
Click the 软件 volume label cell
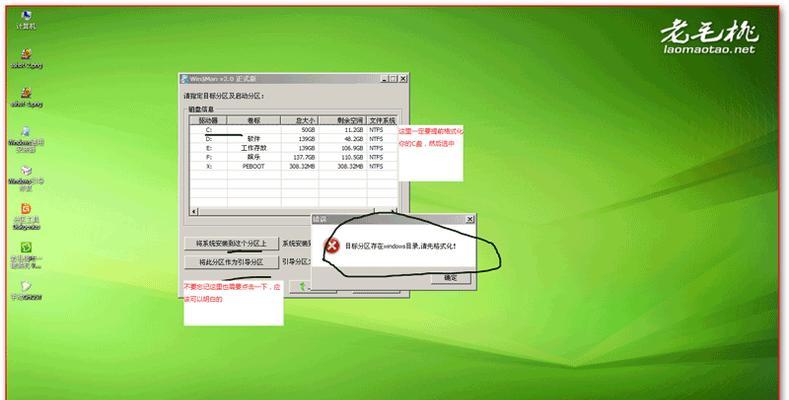tap(254, 139)
